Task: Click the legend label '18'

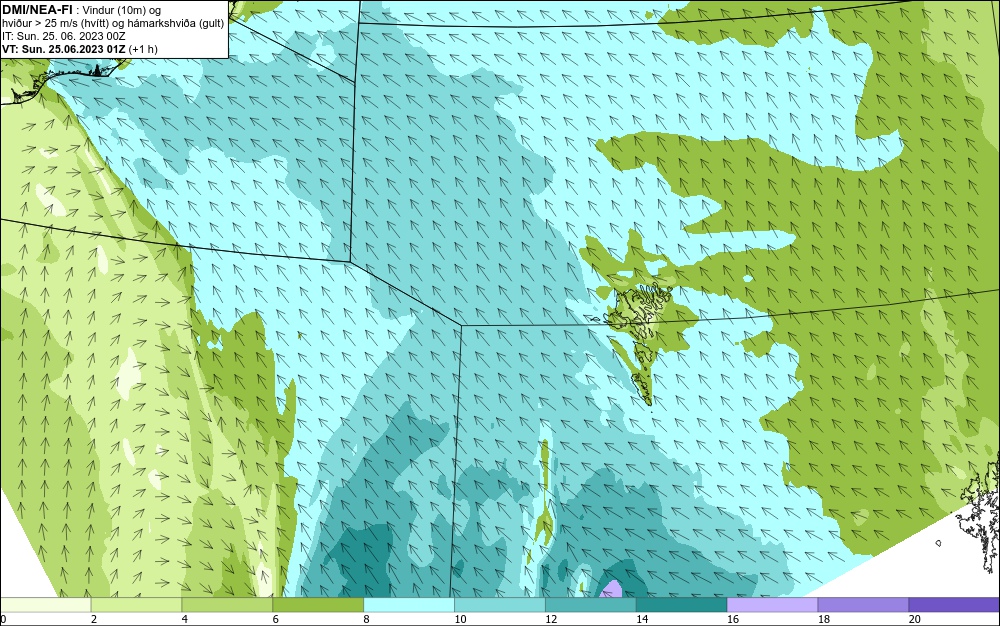Action: pyautogui.click(x=823, y=619)
